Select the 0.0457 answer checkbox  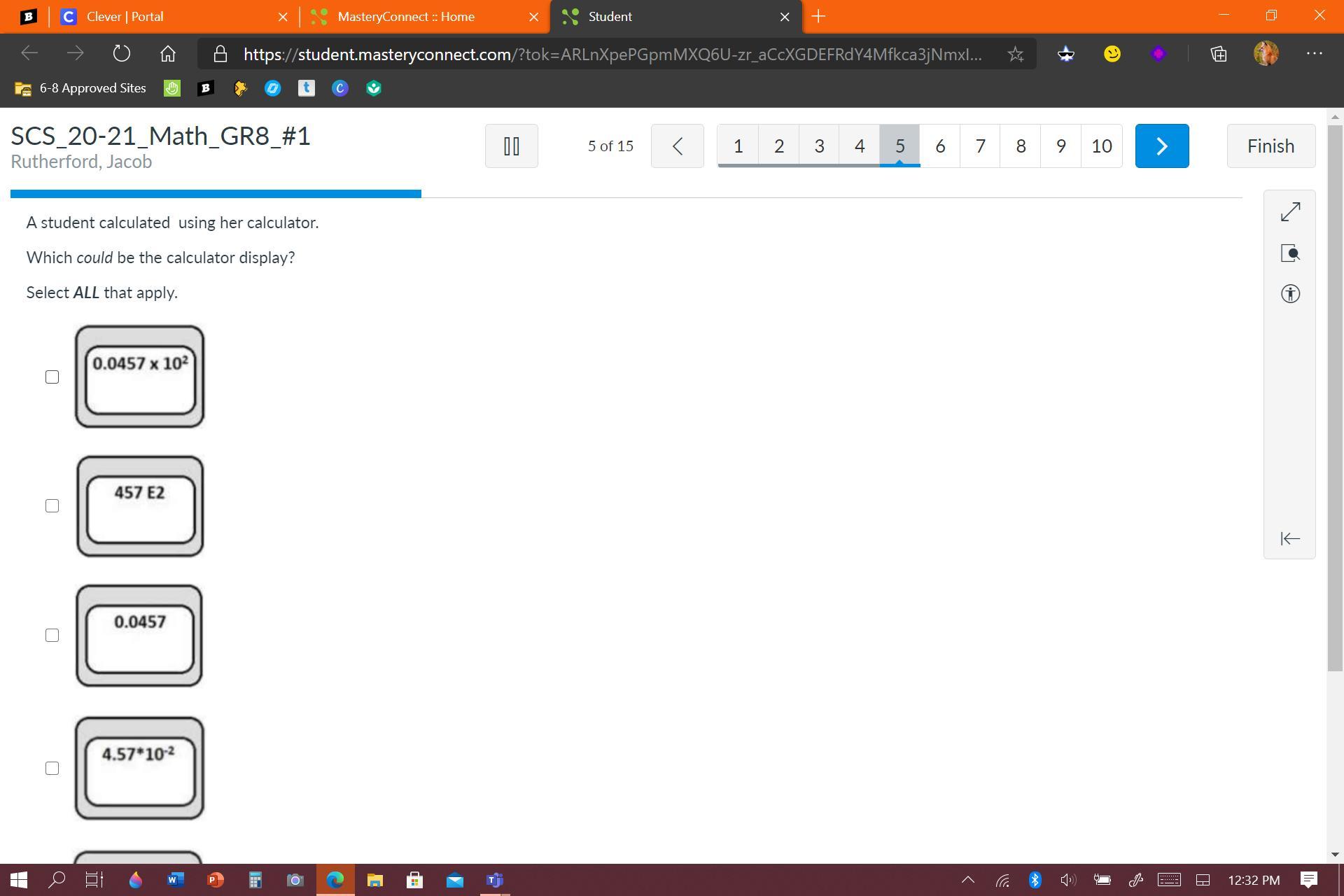52,636
